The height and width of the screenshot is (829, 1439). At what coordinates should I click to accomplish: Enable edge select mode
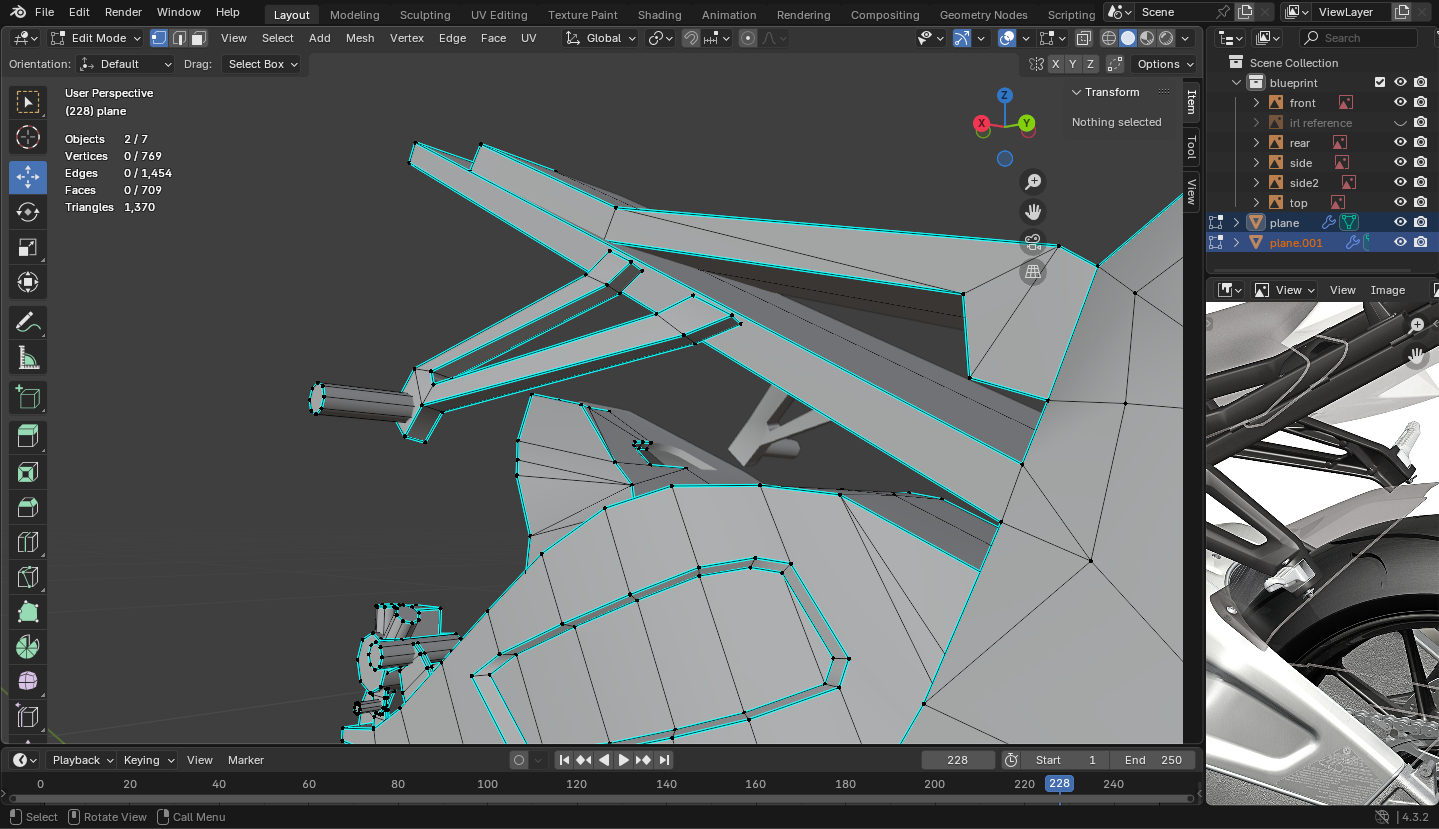(x=179, y=38)
